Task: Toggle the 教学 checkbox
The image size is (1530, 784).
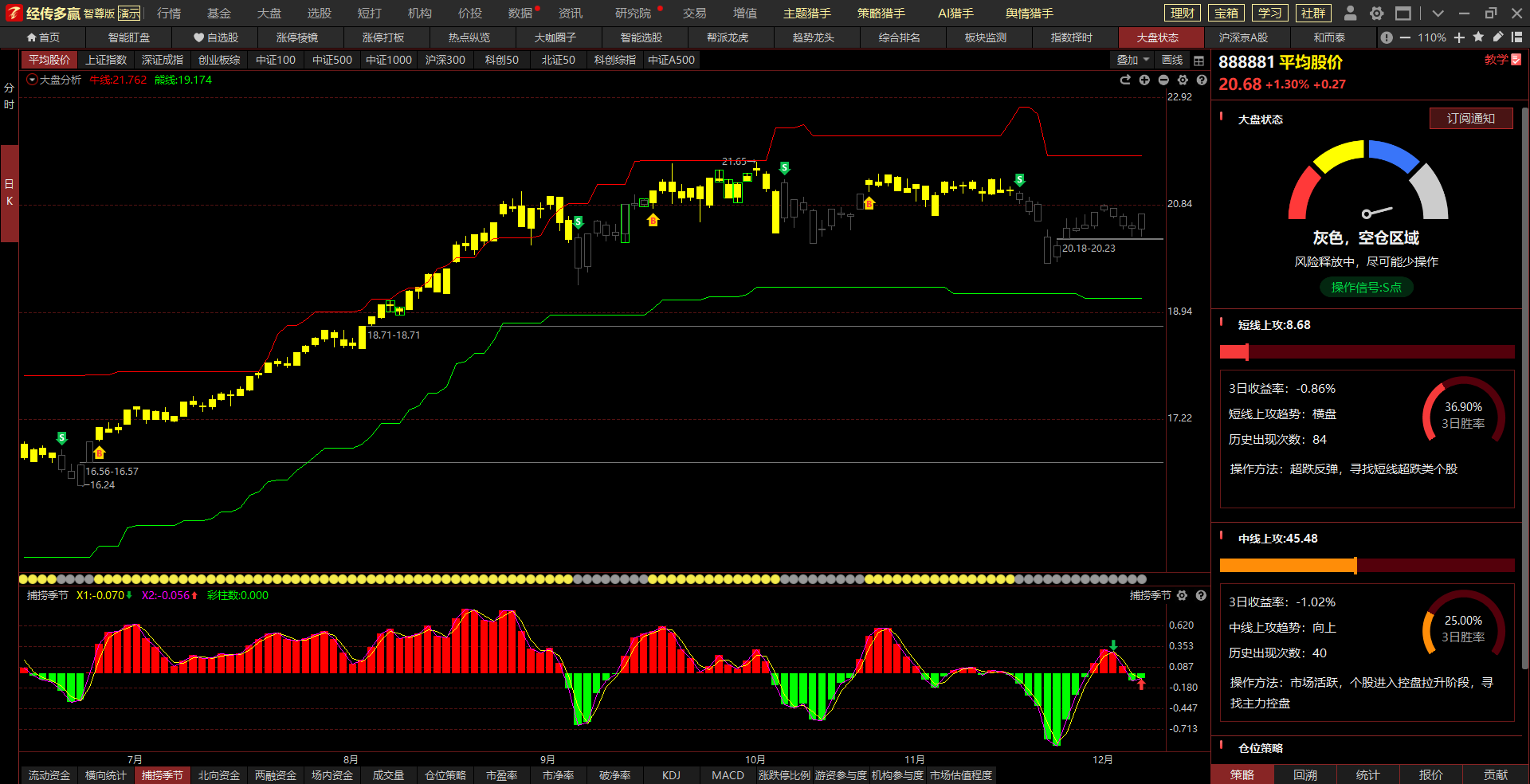Action: [x=1516, y=60]
